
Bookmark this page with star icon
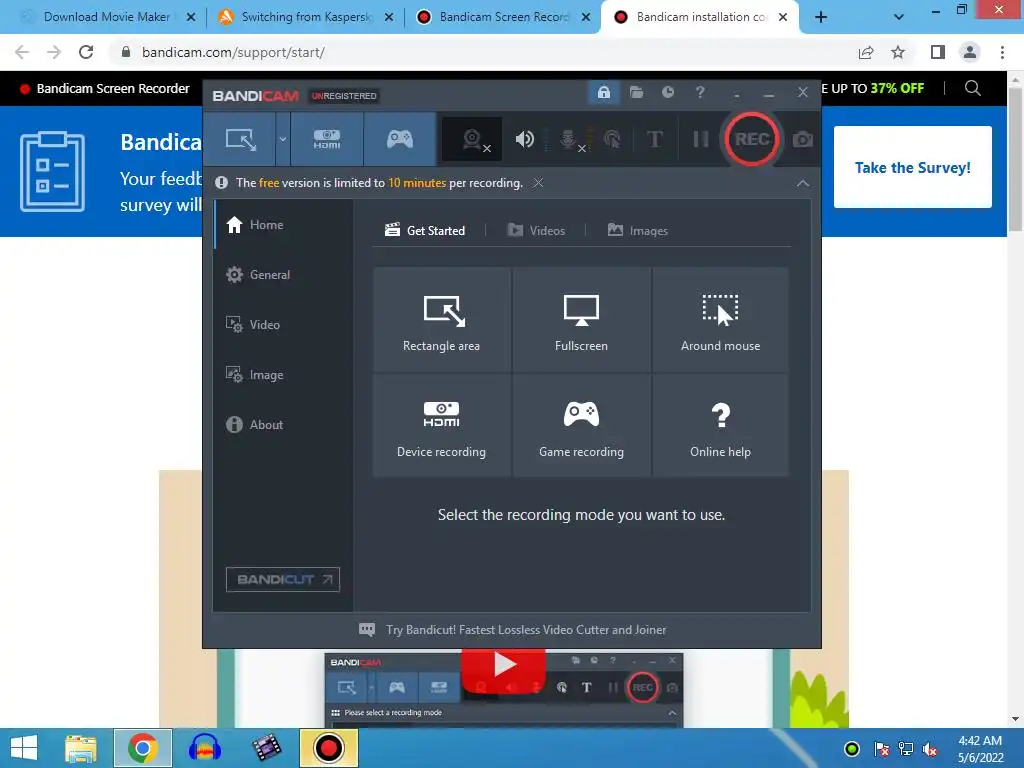click(898, 52)
